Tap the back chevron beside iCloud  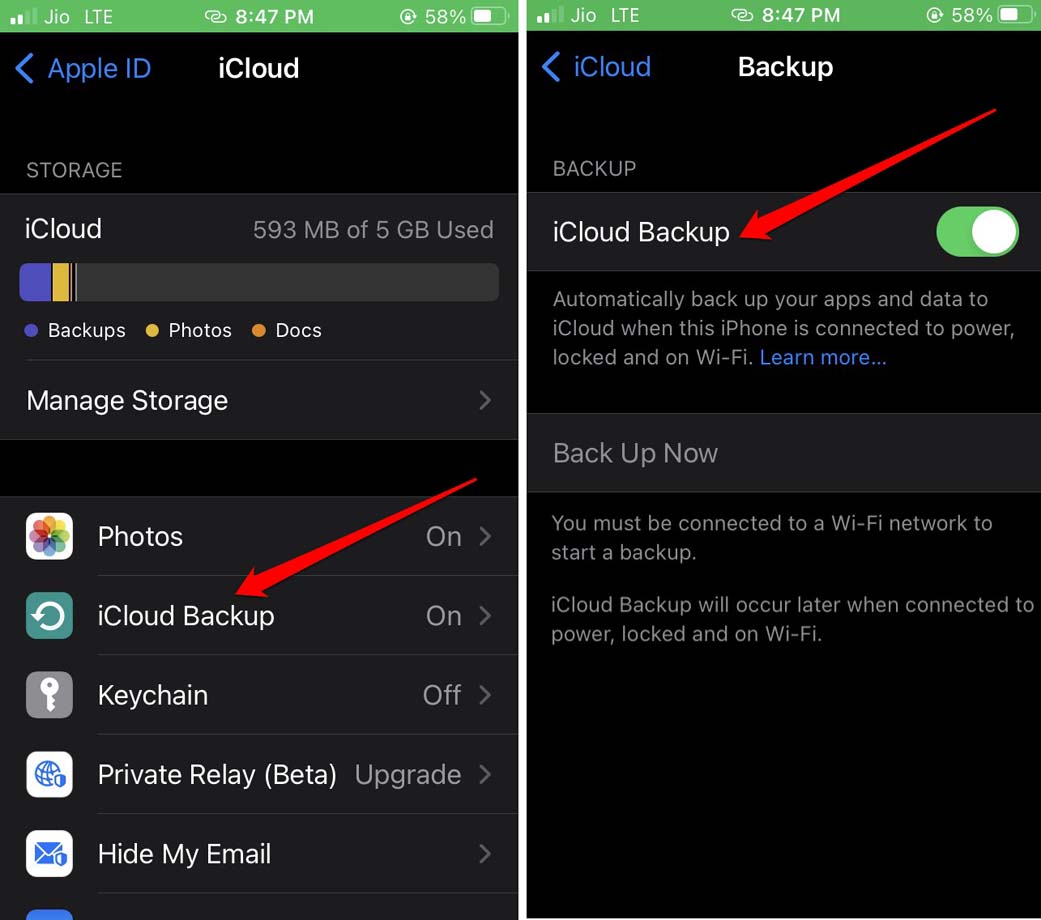(x=551, y=67)
